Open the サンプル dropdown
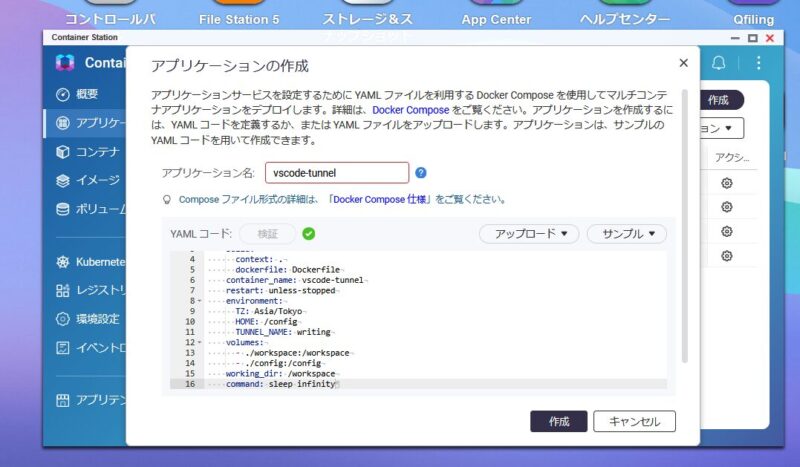This screenshot has width=800, height=467. pyautogui.click(x=627, y=234)
